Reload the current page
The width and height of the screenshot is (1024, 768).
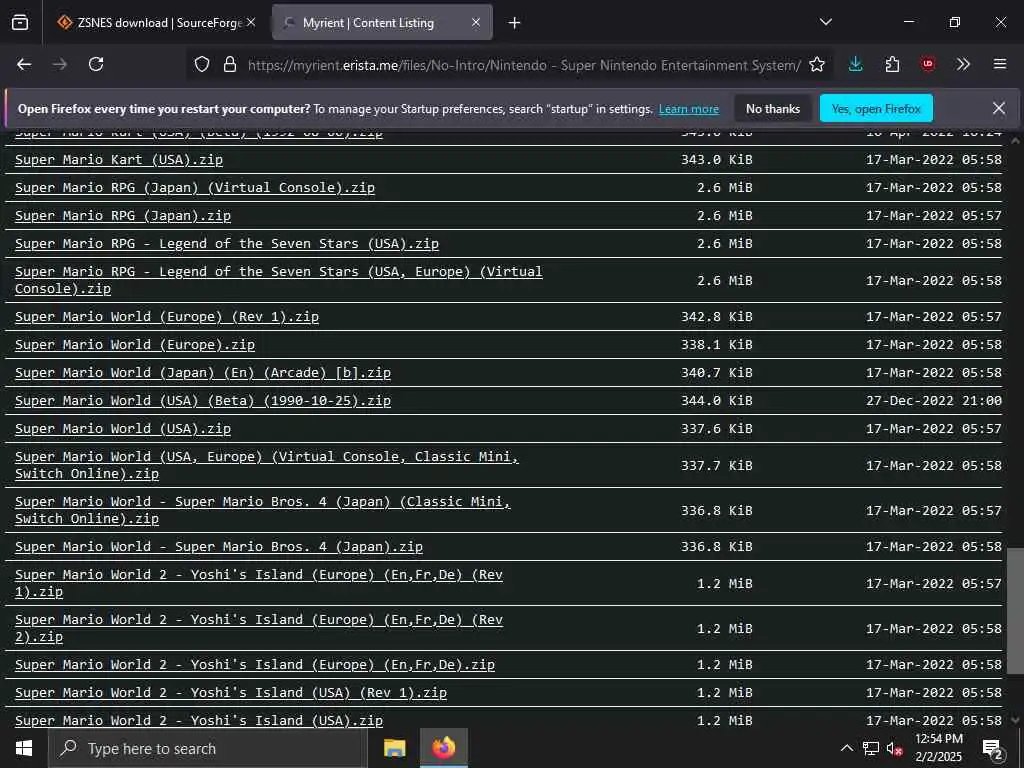pos(96,64)
